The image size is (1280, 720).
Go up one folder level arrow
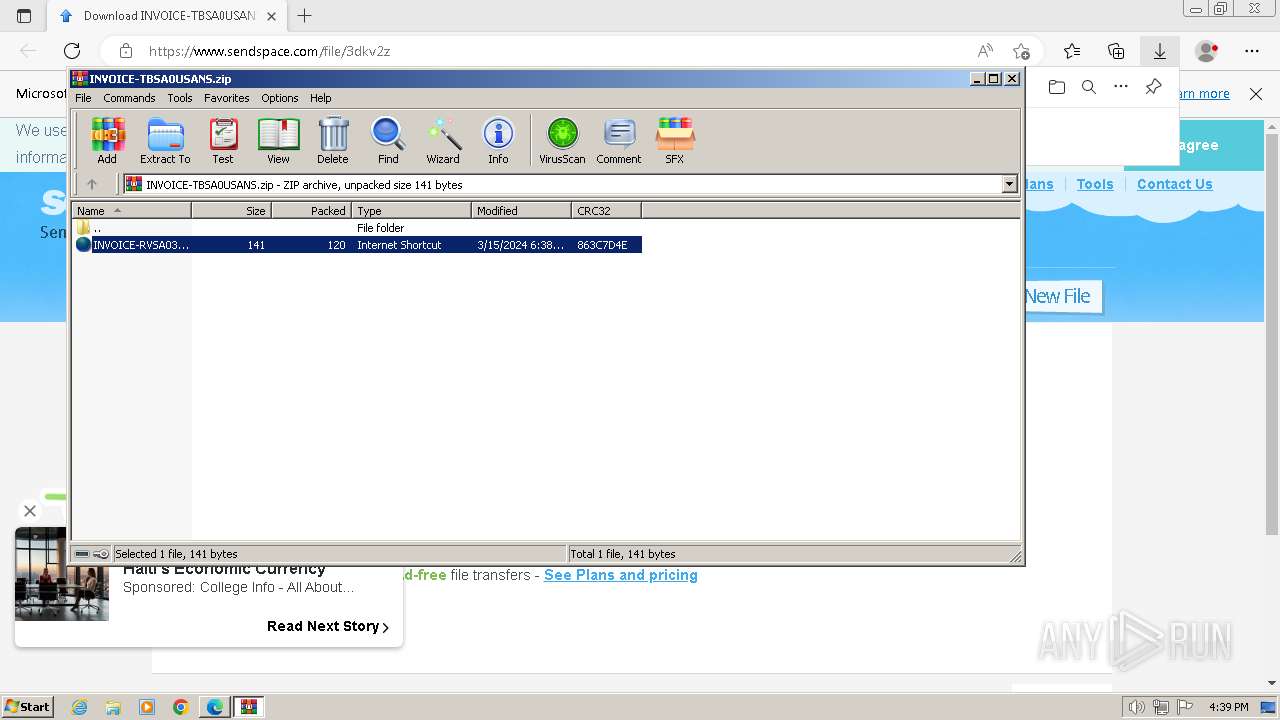(x=92, y=184)
